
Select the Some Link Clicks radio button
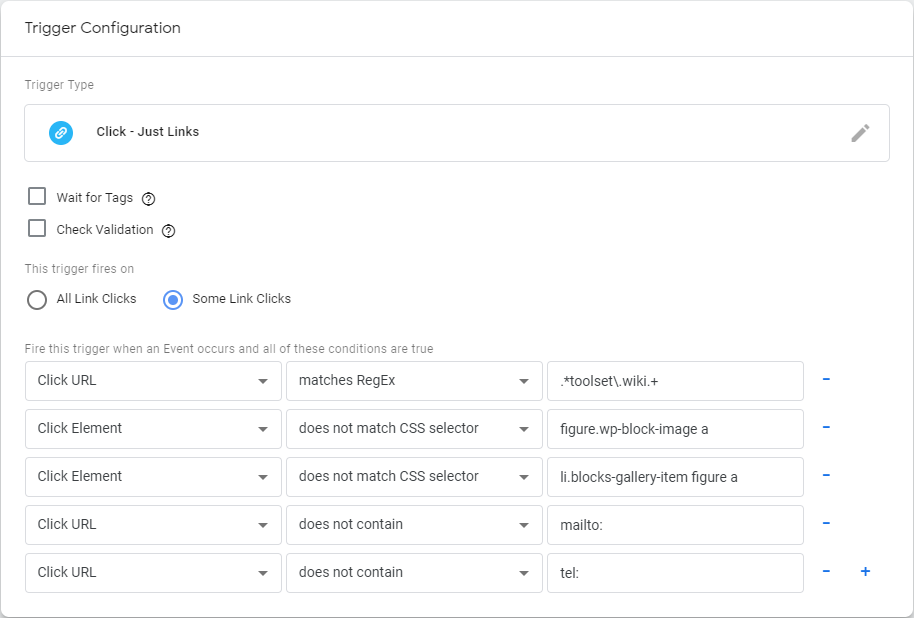click(x=173, y=300)
